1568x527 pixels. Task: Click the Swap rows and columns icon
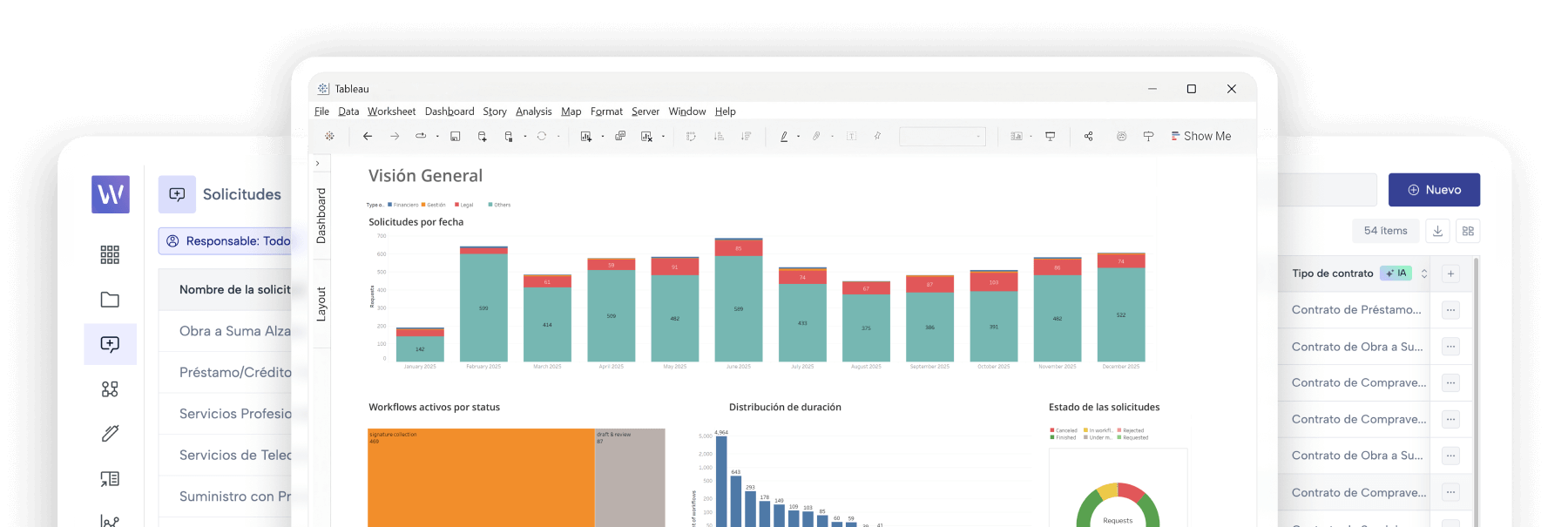tap(691, 136)
